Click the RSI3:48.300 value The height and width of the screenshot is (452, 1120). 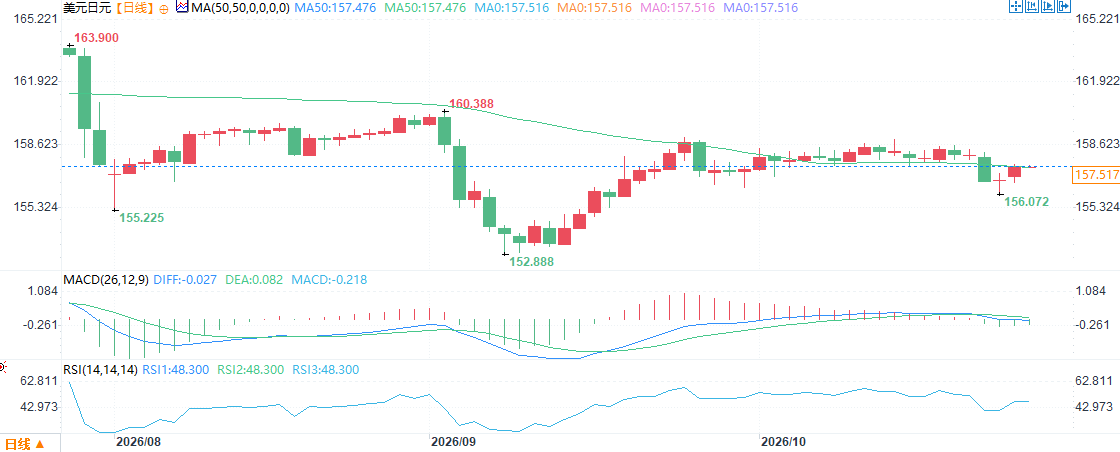pyautogui.click(x=326, y=370)
